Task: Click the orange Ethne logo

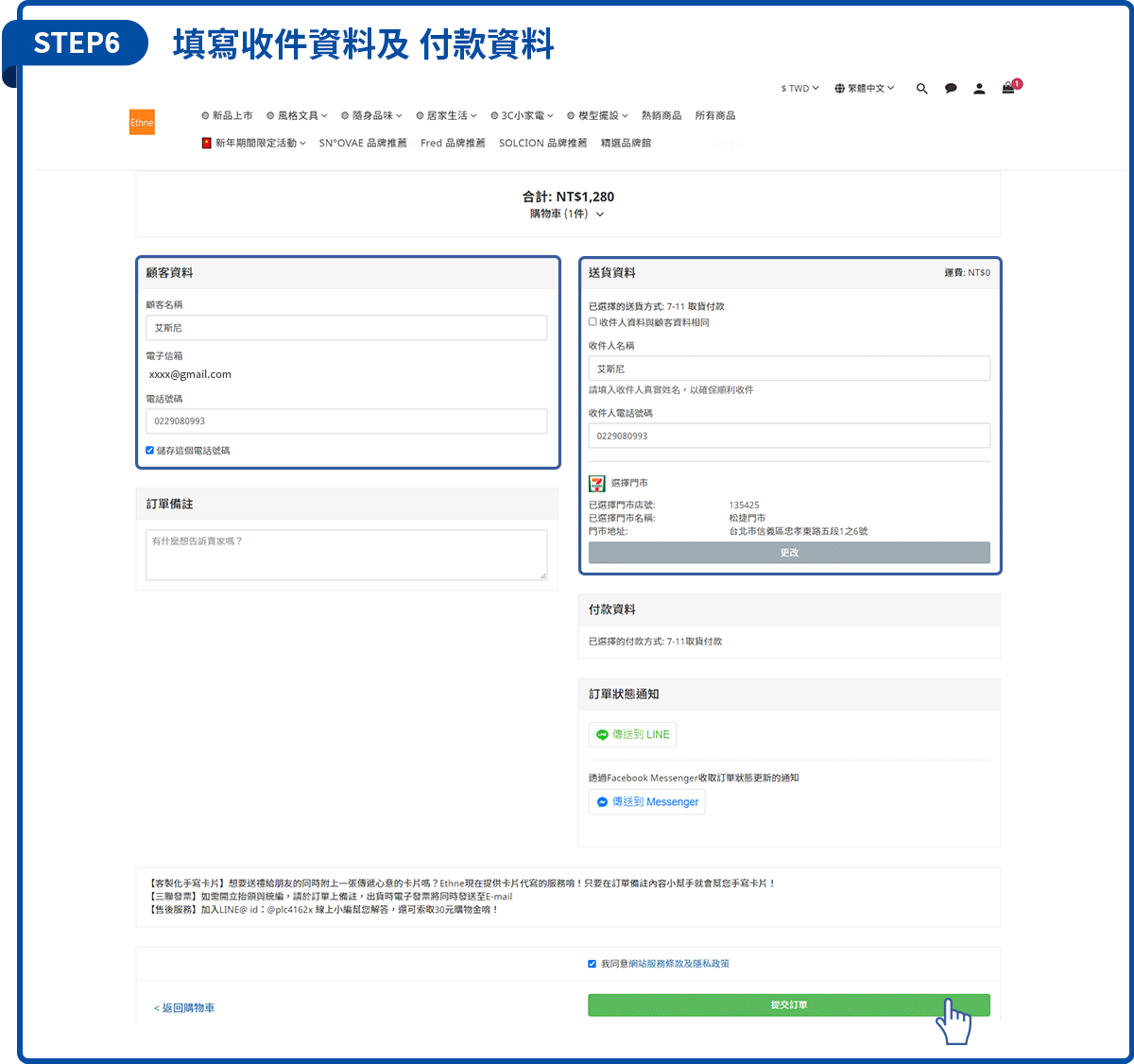Action: pyautogui.click(x=142, y=123)
